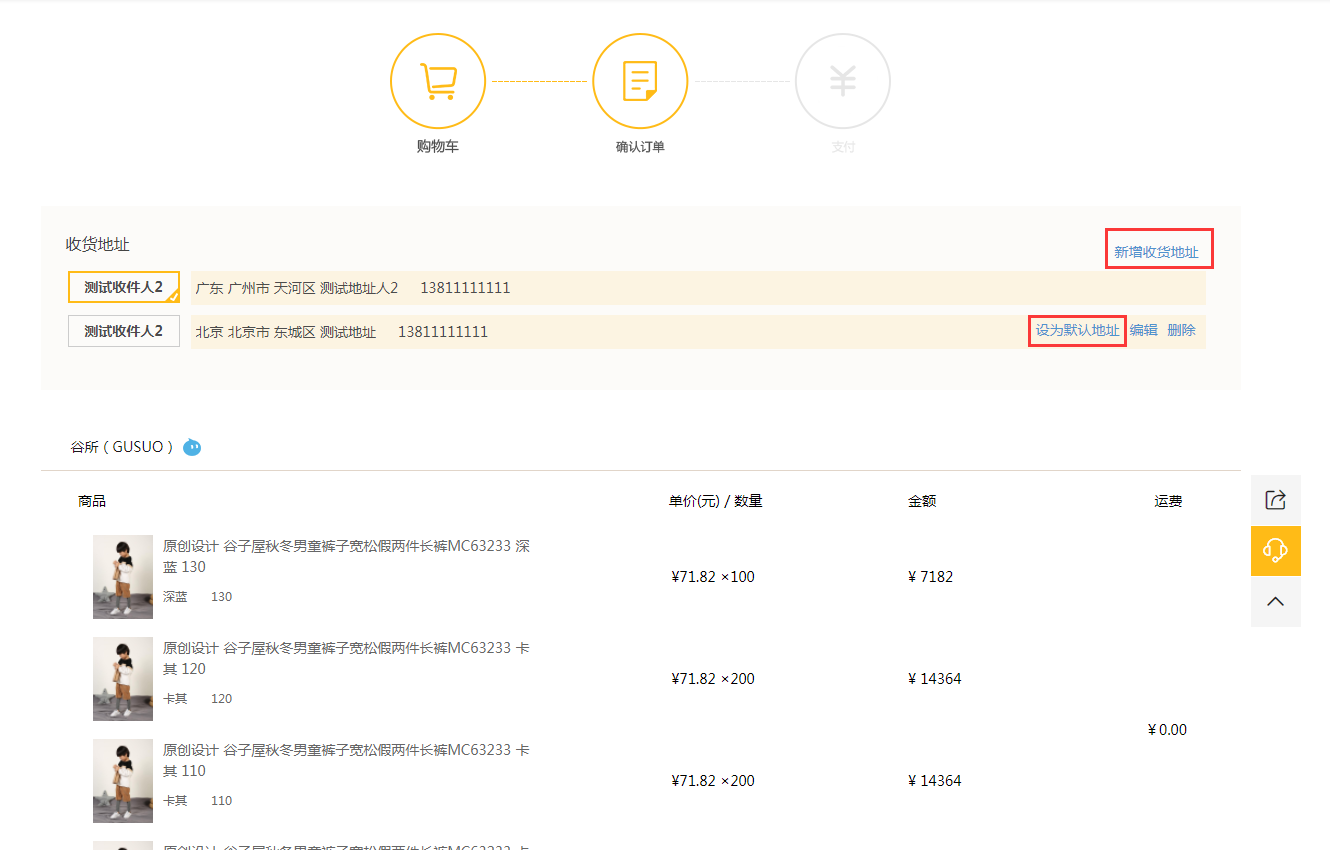Click the 谷所（GUSUO）store name

pyautogui.click(x=122, y=447)
